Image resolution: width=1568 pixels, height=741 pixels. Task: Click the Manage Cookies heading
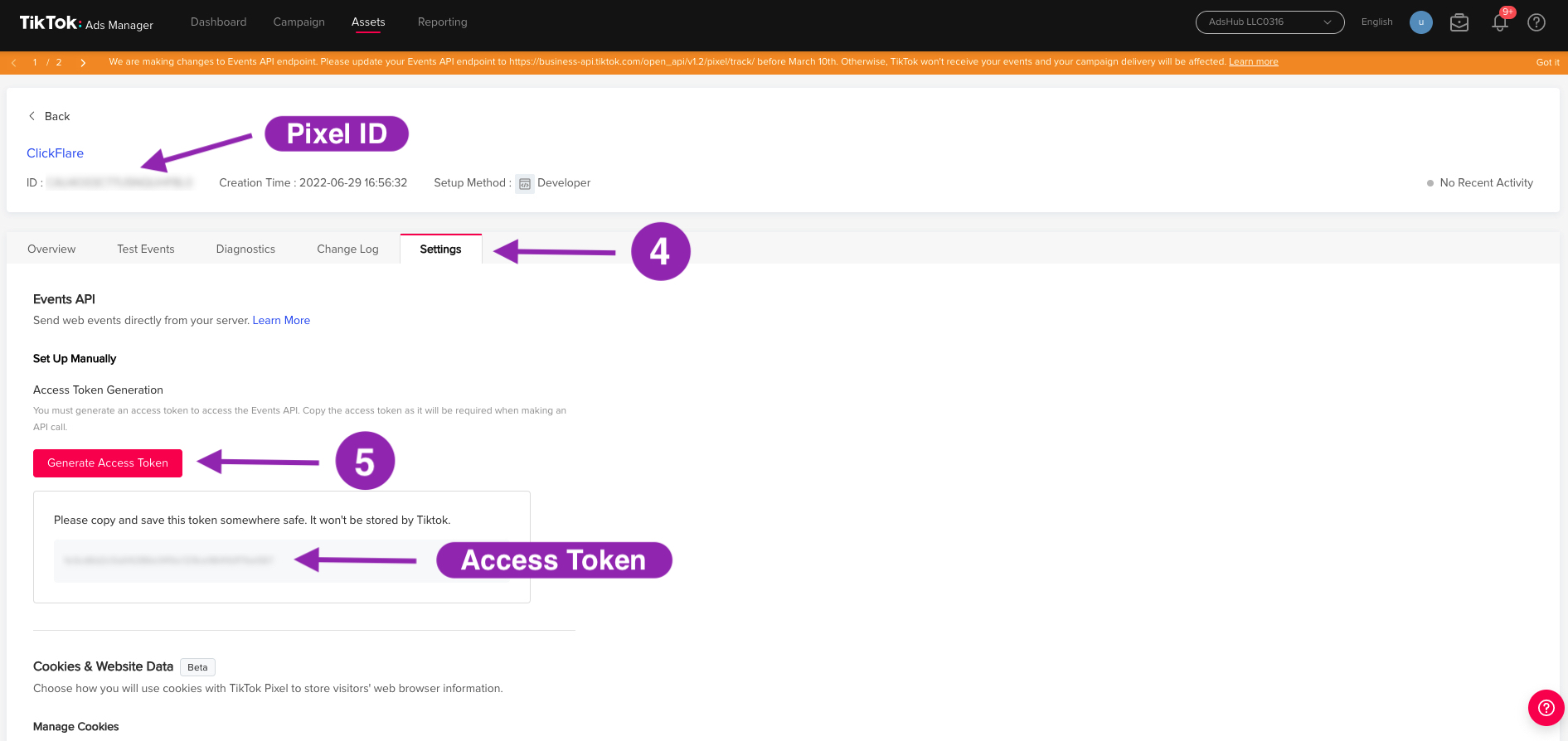(x=75, y=727)
